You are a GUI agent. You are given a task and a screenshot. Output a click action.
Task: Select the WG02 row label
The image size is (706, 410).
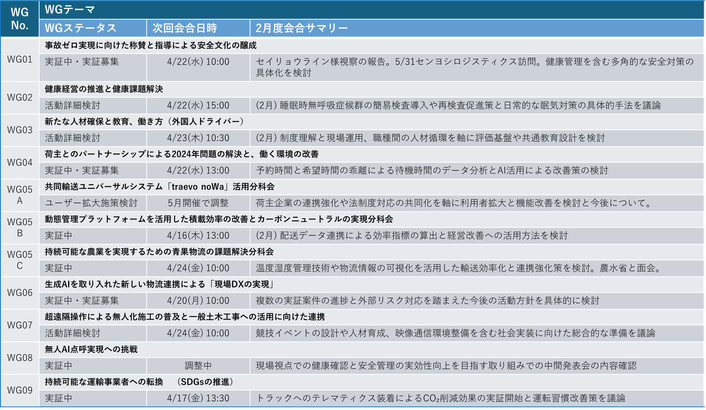coord(19,98)
